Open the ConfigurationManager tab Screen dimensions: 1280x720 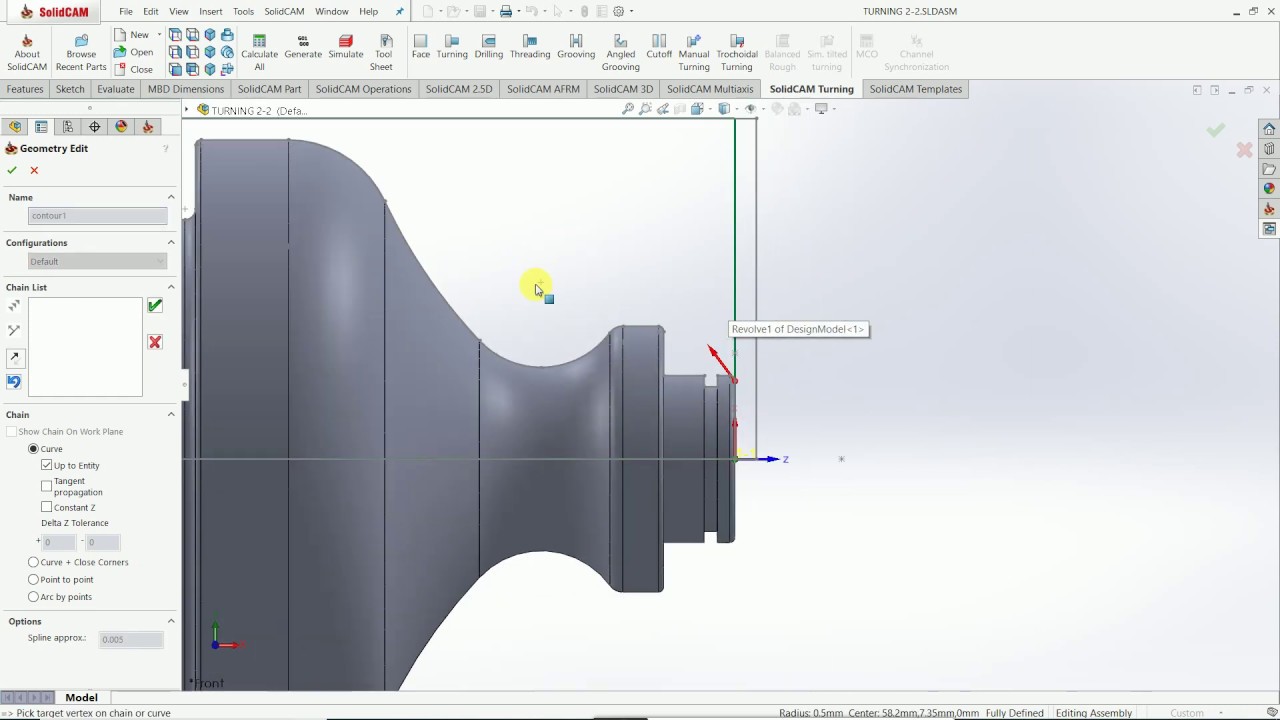point(68,127)
